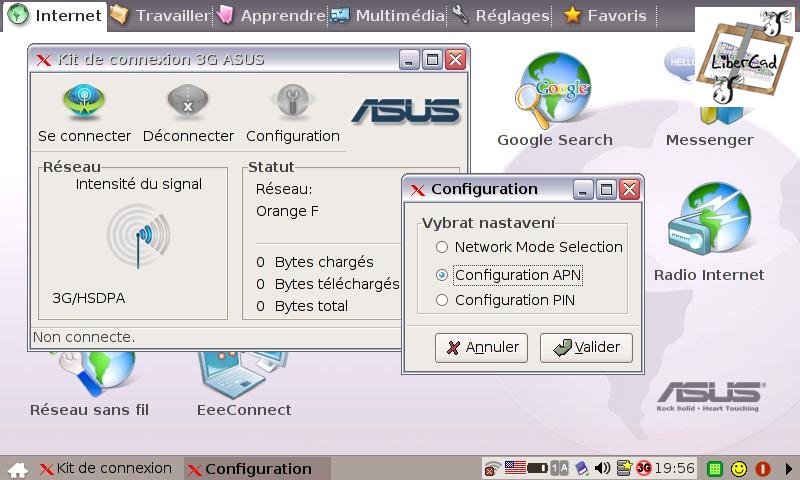This screenshot has height=480, width=800.
Task: Click the Se connecter globe icon
Action: [x=84, y=102]
